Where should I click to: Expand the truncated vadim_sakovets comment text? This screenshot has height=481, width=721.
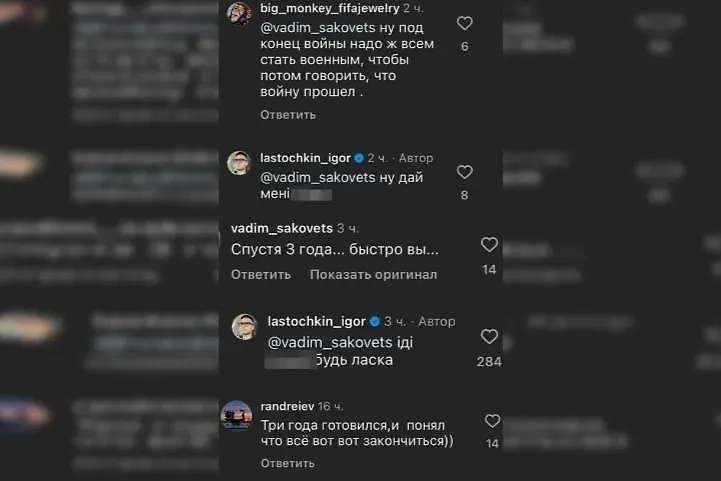pos(335,249)
